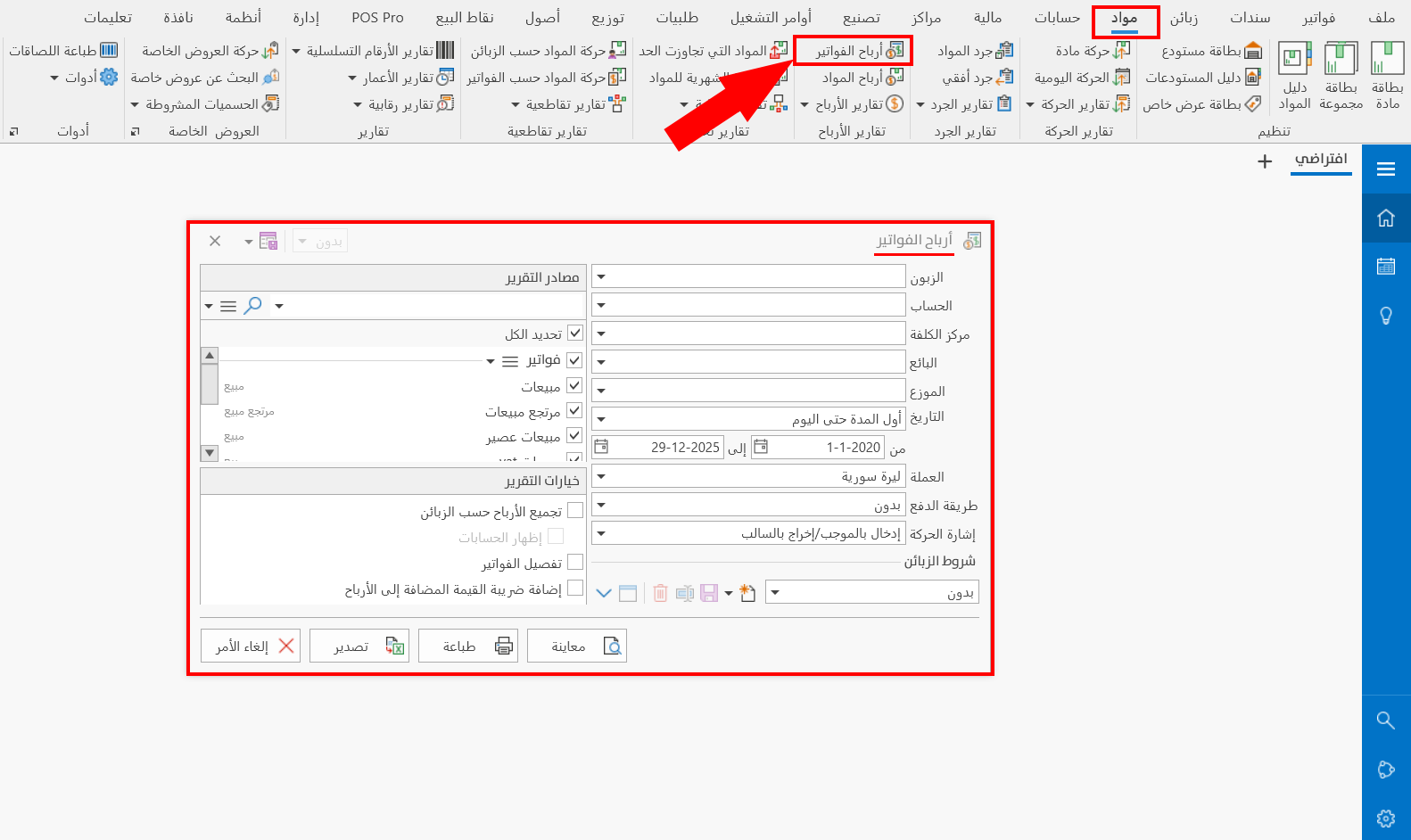Toggle تحديد الكل select-all checkbox
Image resolution: width=1411 pixels, height=840 pixels.
pyautogui.click(x=575, y=333)
